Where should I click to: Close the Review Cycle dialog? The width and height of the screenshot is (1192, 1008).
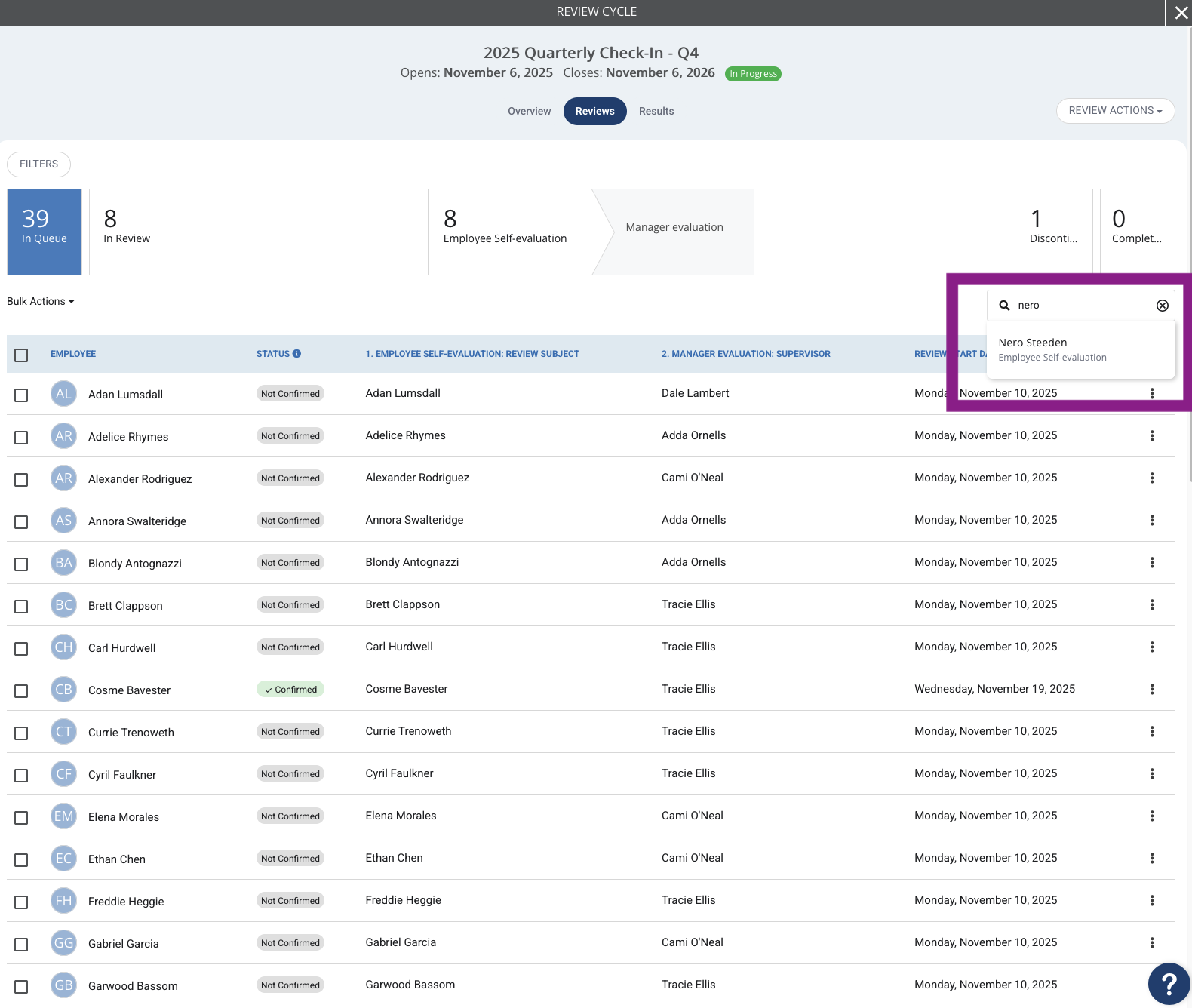click(x=1181, y=13)
